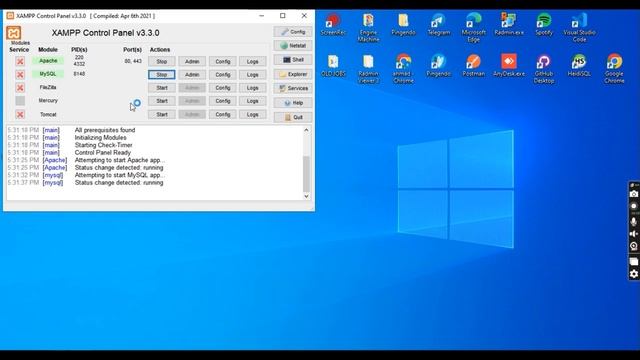Select the Visual Studio Code desktop icon
This screenshot has height=360, width=640.
(579, 28)
